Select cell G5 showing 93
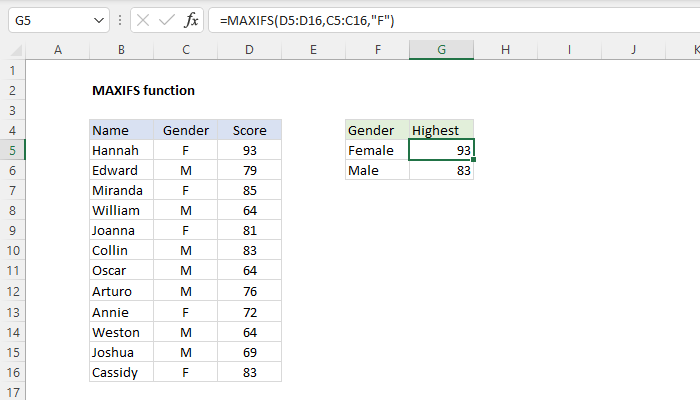This screenshot has width=700, height=400. (x=442, y=150)
